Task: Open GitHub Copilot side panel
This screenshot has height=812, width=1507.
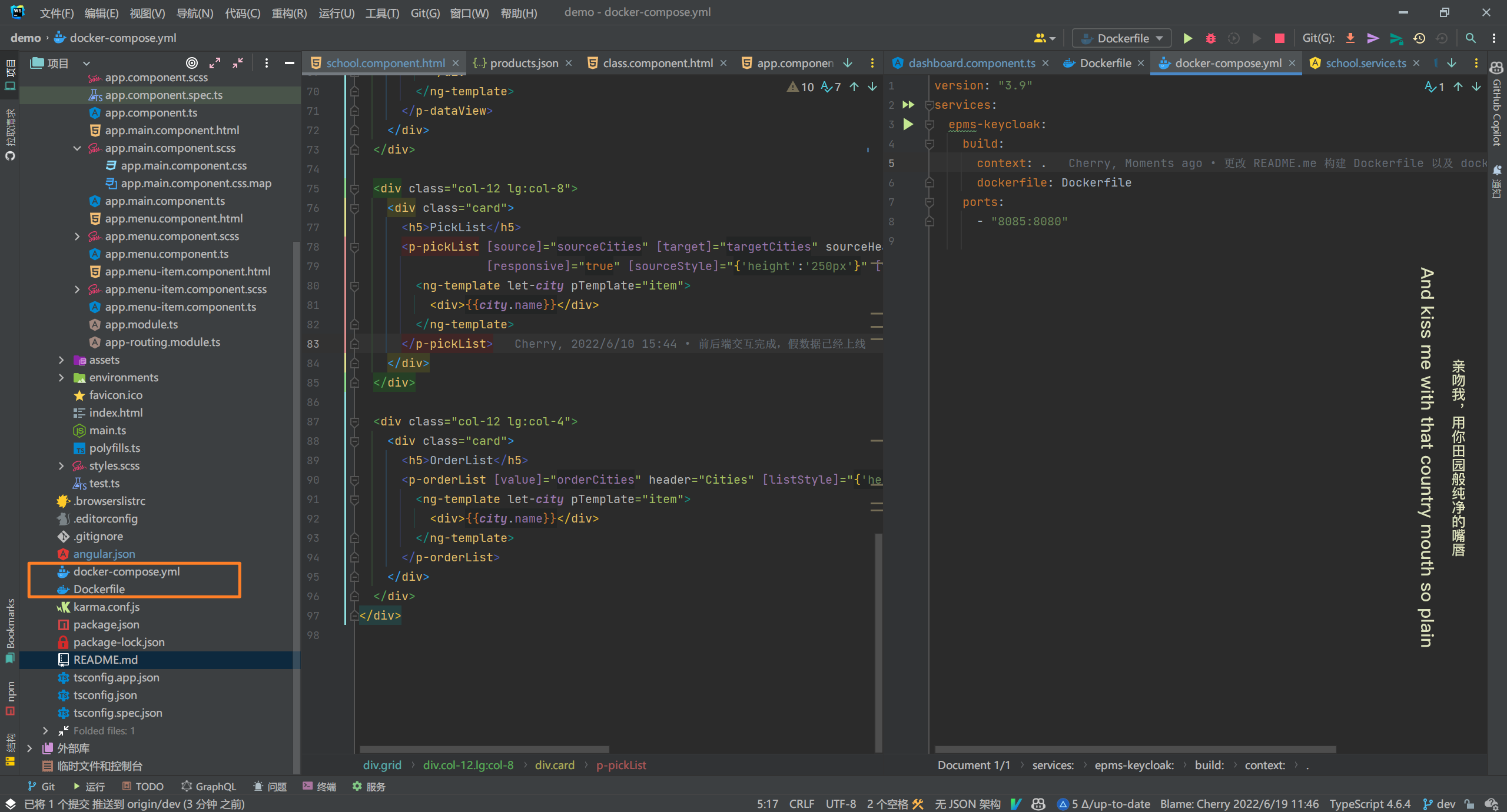Action: pyautogui.click(x=1496, y=104)
